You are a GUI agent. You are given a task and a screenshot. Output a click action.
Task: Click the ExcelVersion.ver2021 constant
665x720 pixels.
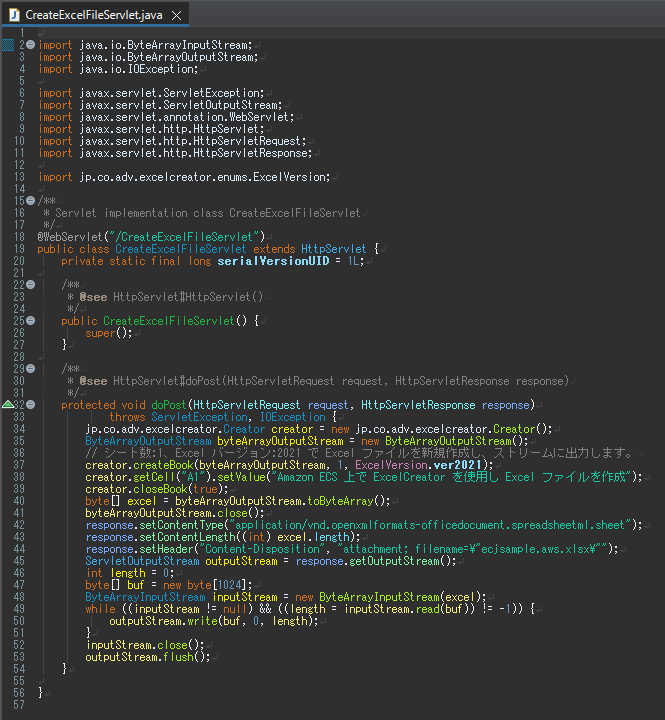pyautogui.click(x=418, y=465)
